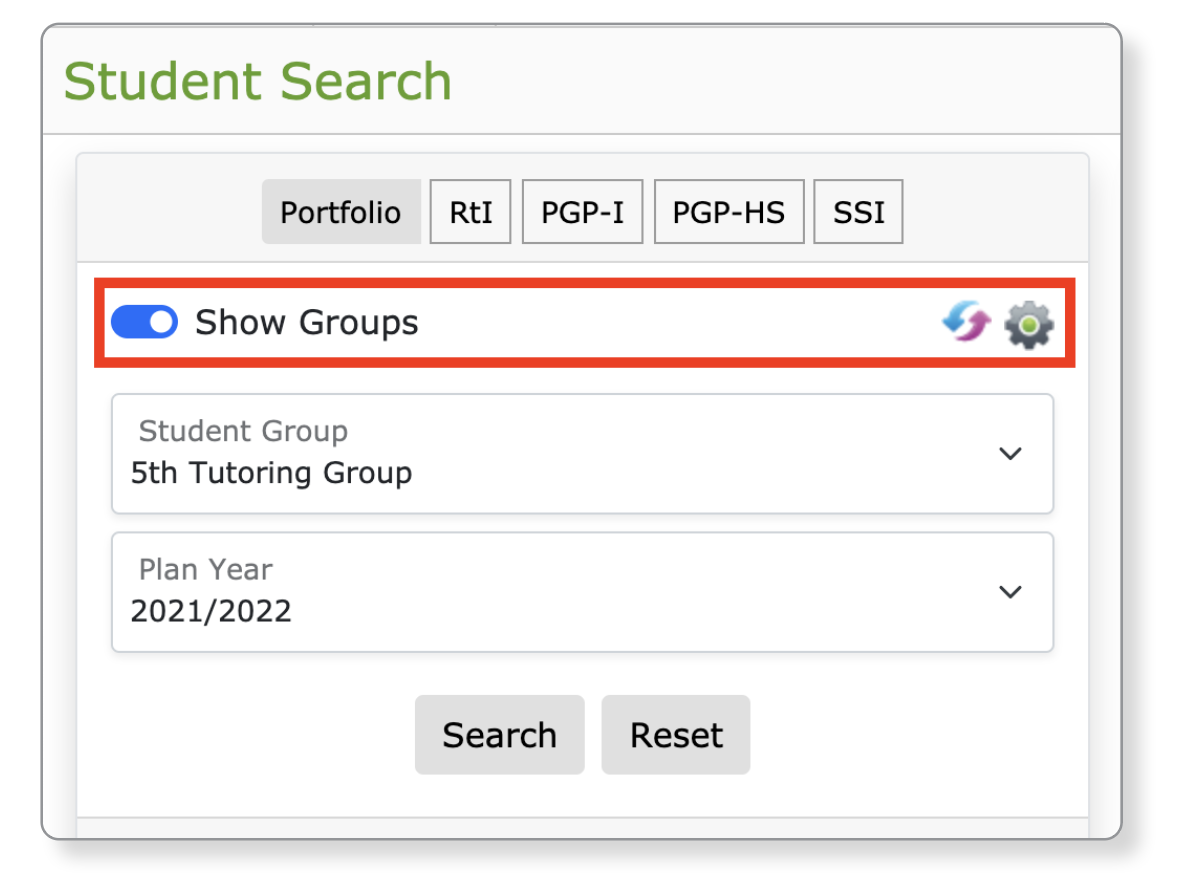Open the Plan Year dropdown
1186x874 pixels.
point(582,591)
